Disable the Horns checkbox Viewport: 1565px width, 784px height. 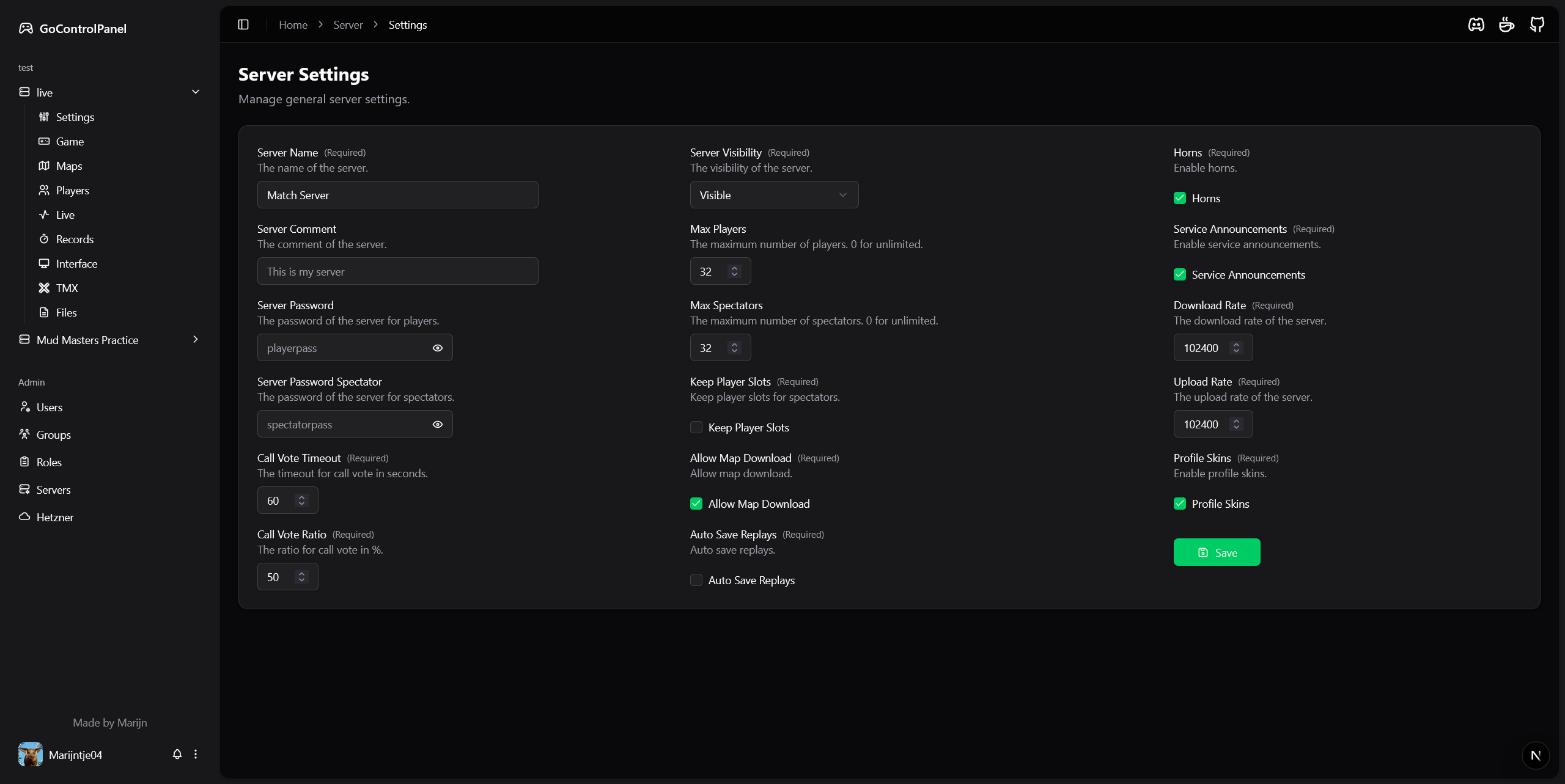tap(1180, 198)
